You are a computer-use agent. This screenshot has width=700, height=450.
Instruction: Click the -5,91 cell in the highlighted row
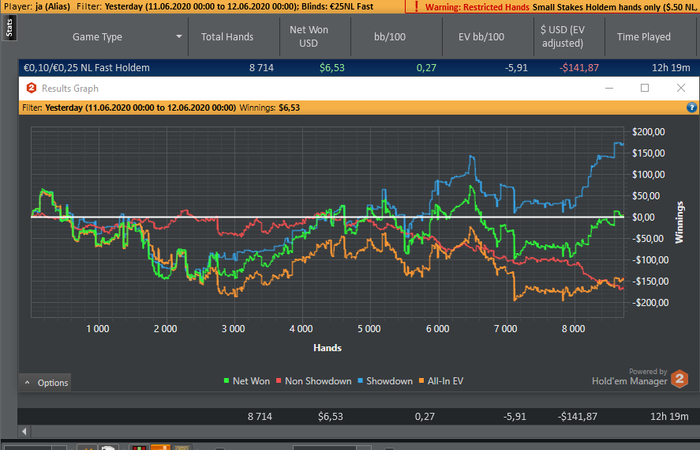[x=516, y=68]
